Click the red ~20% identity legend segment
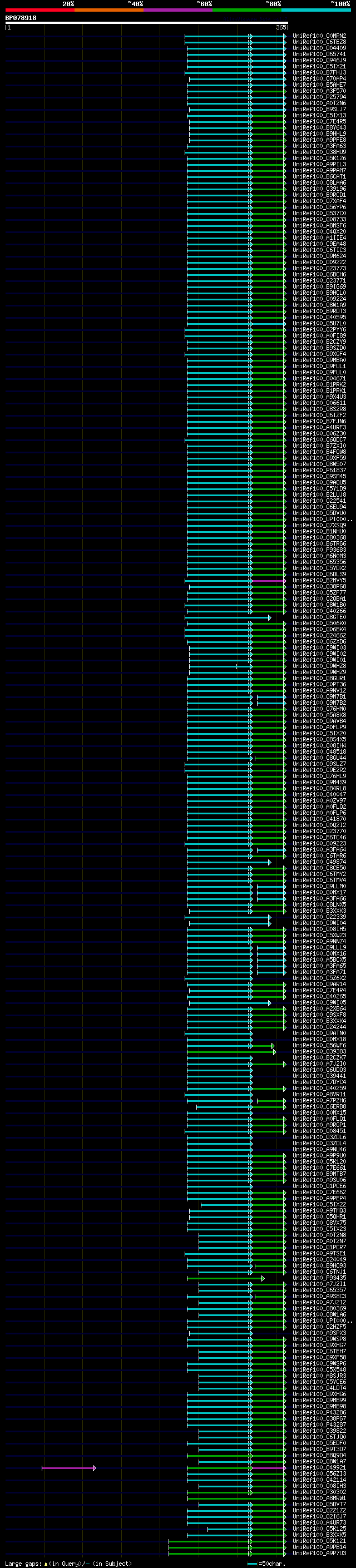The image size is (356, 1568). pos(39,10)
